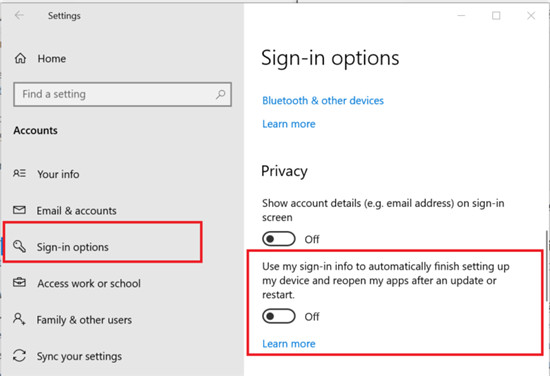The image size is (550, 376).
Task: Click the Your info person icon
Action: click(20, 174)
